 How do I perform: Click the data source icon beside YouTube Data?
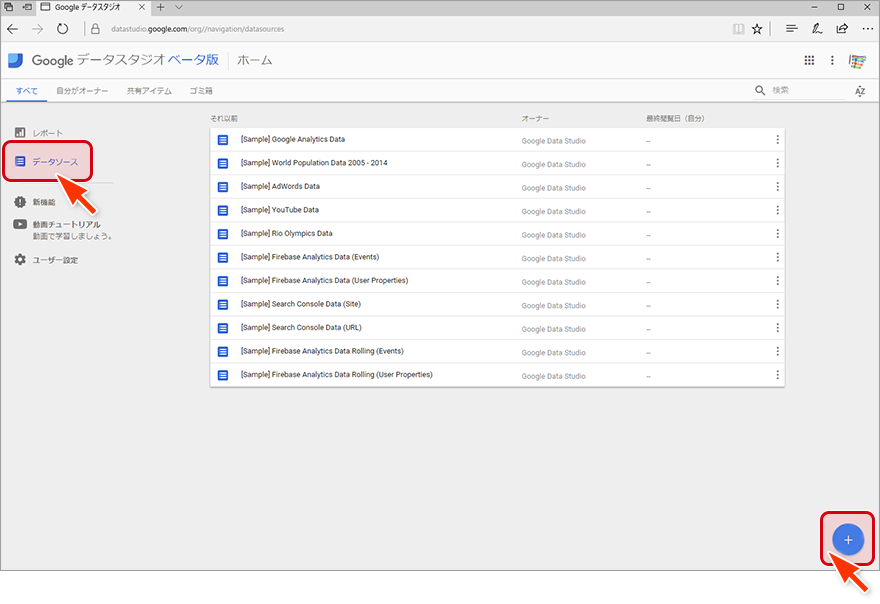click(x=223, y=211)
